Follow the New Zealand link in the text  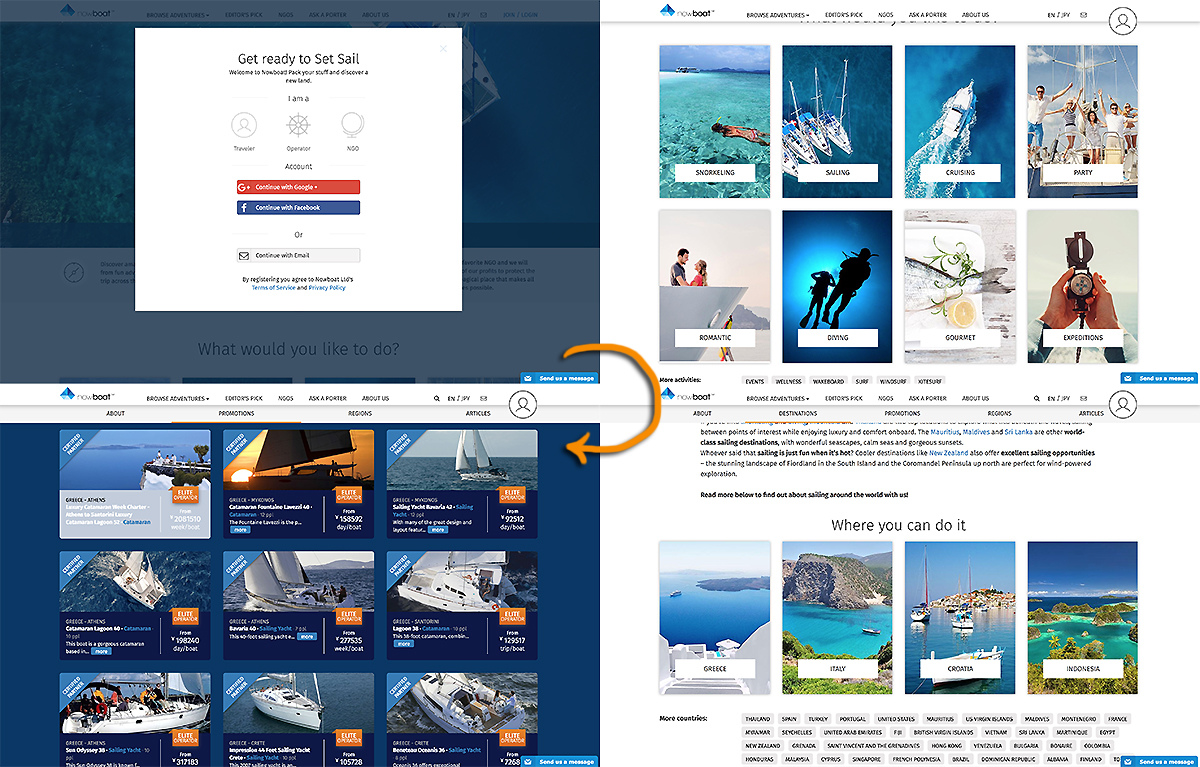(949, 453)
